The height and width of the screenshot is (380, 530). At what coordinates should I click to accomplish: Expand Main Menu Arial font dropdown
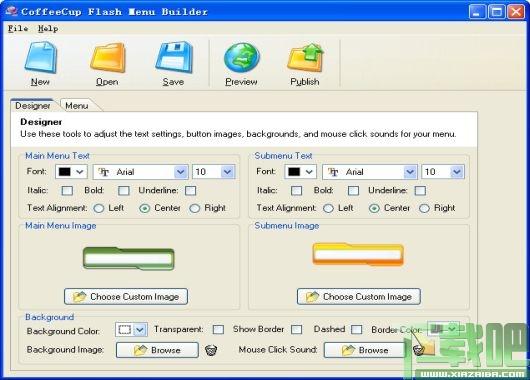(181, 172)
